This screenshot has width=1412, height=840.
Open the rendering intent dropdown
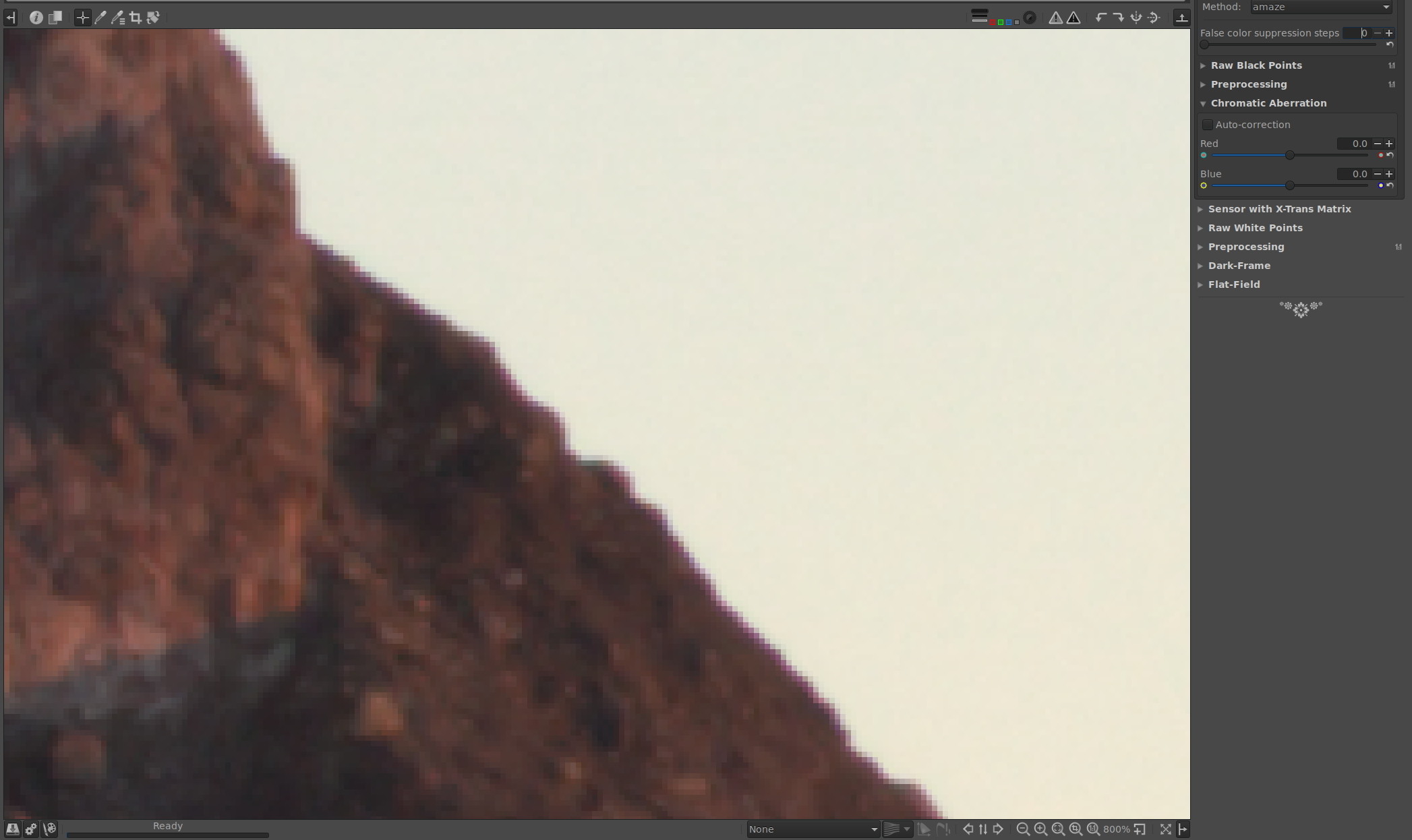point(898,829)
